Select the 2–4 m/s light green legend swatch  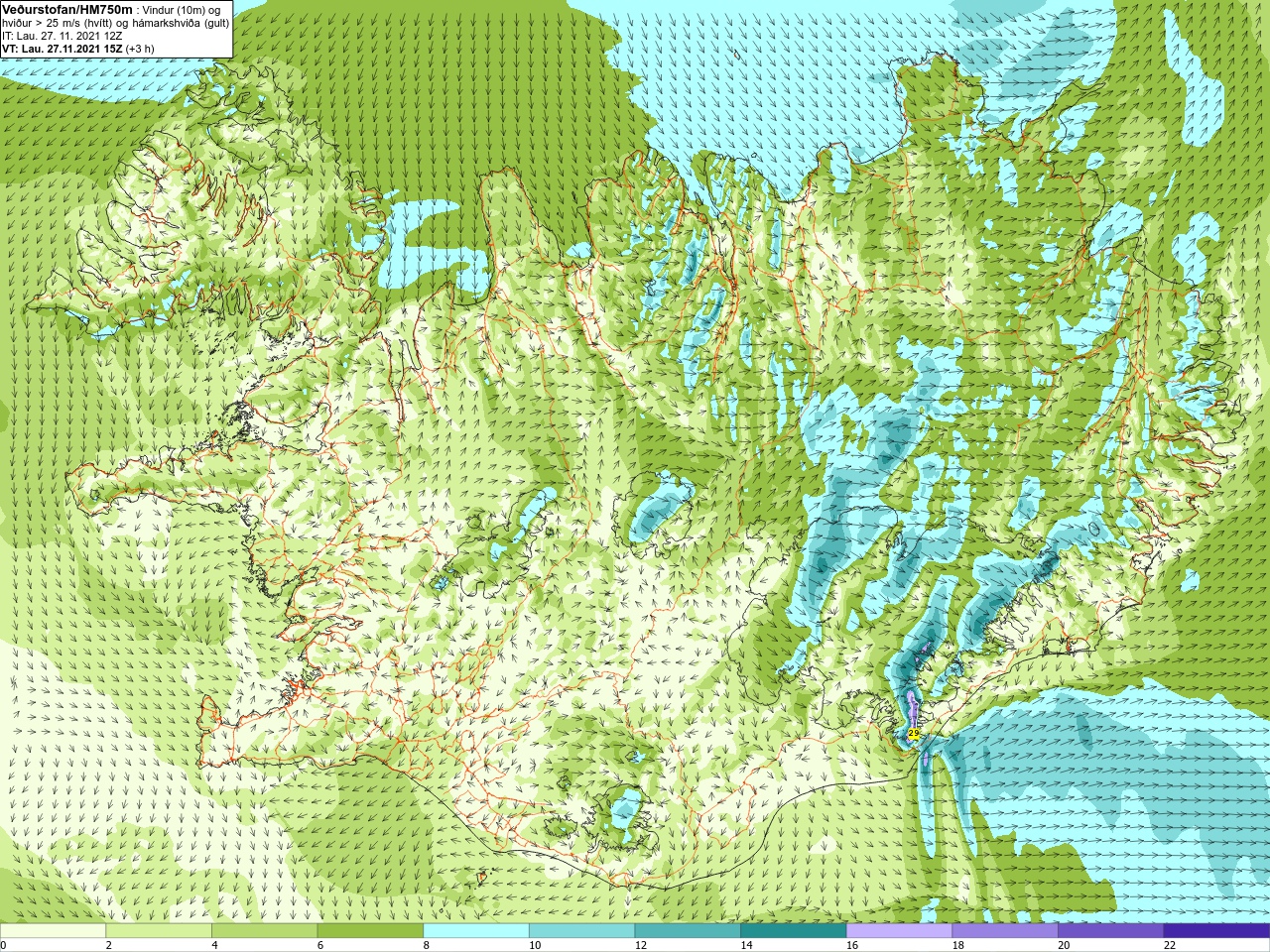point(159,931)
